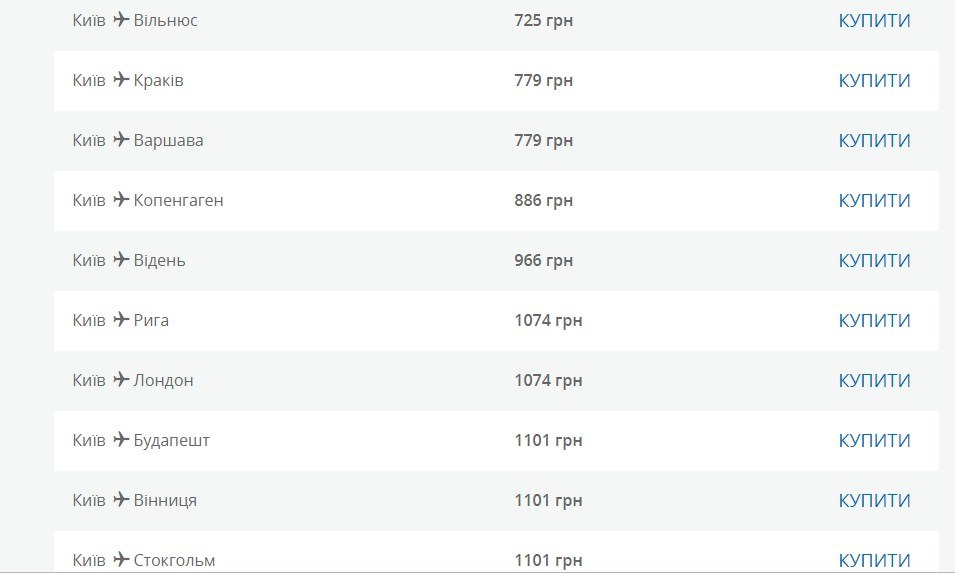Image resolution: width=955 pixels, height=573 pixels.
Task: Click the airplane icon beside Відень
Action: tap(121, 259)
